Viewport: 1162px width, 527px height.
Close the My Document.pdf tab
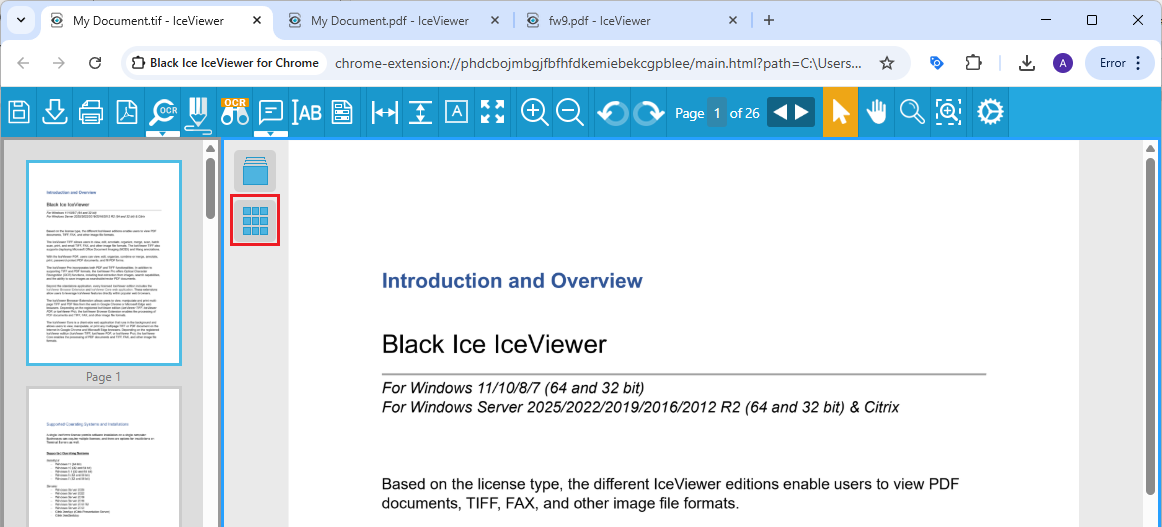tap(495, 21)
